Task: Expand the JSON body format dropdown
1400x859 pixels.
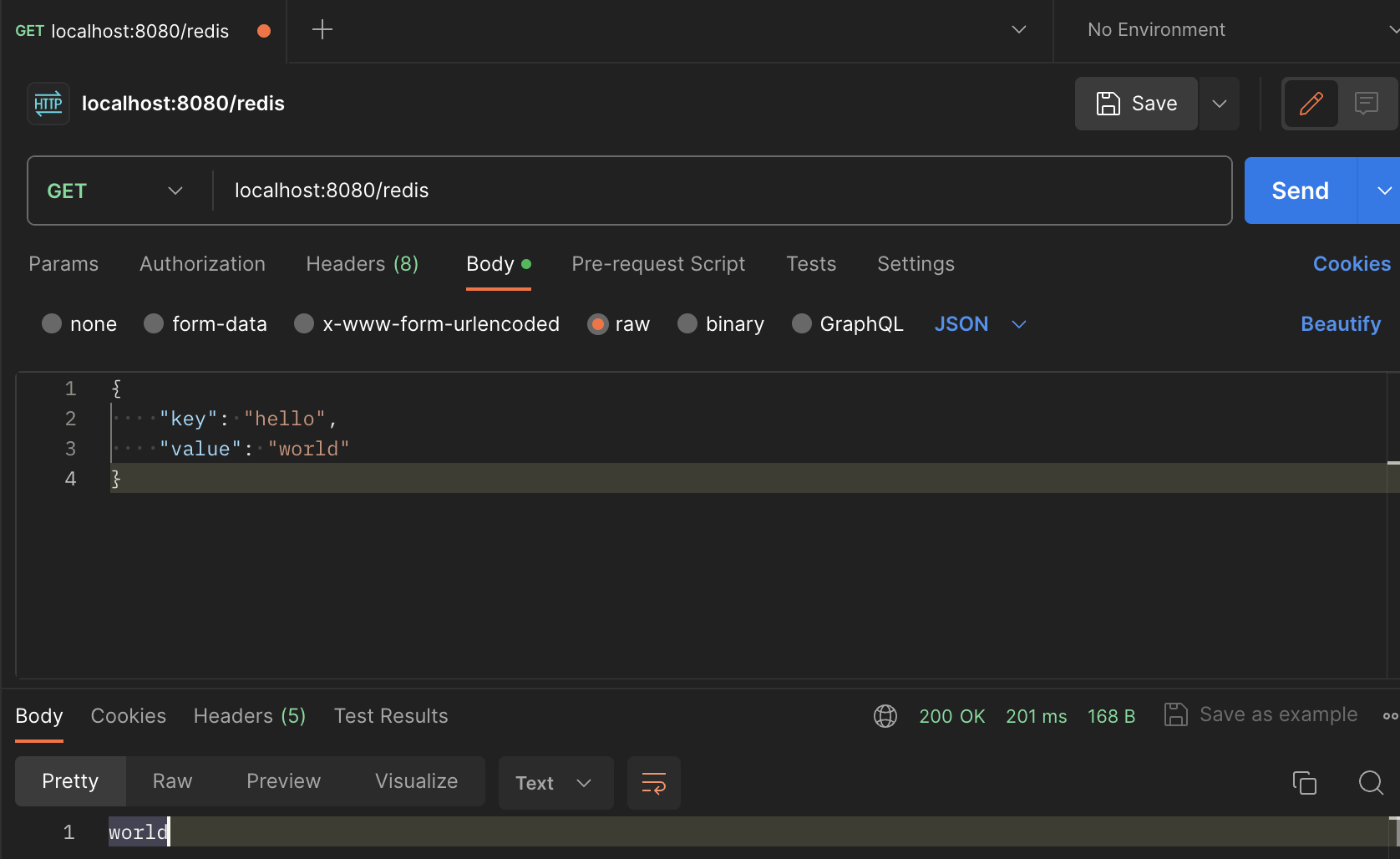Action: coord(980,324)
